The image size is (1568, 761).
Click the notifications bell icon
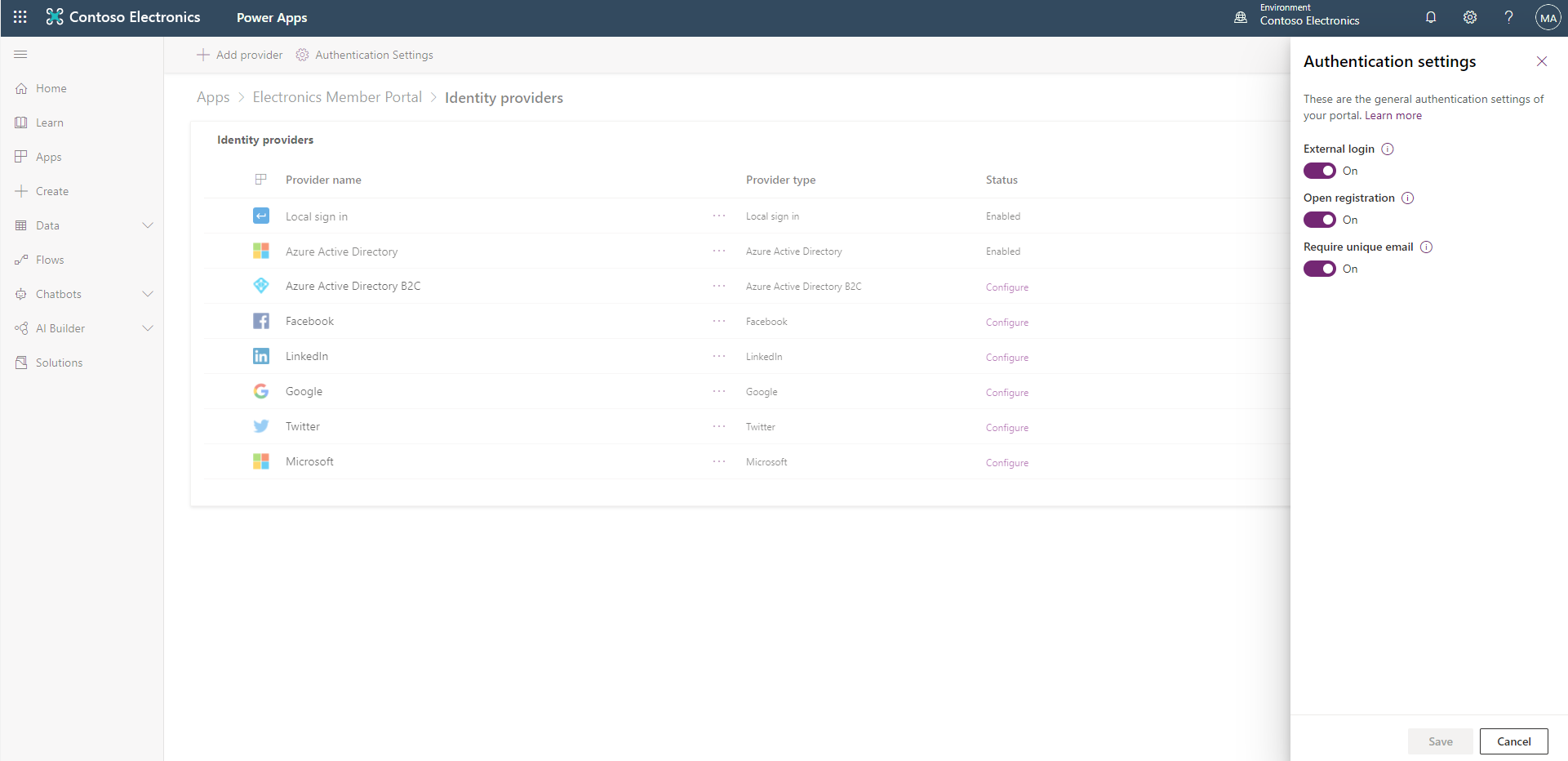(x=1431, y=17)
